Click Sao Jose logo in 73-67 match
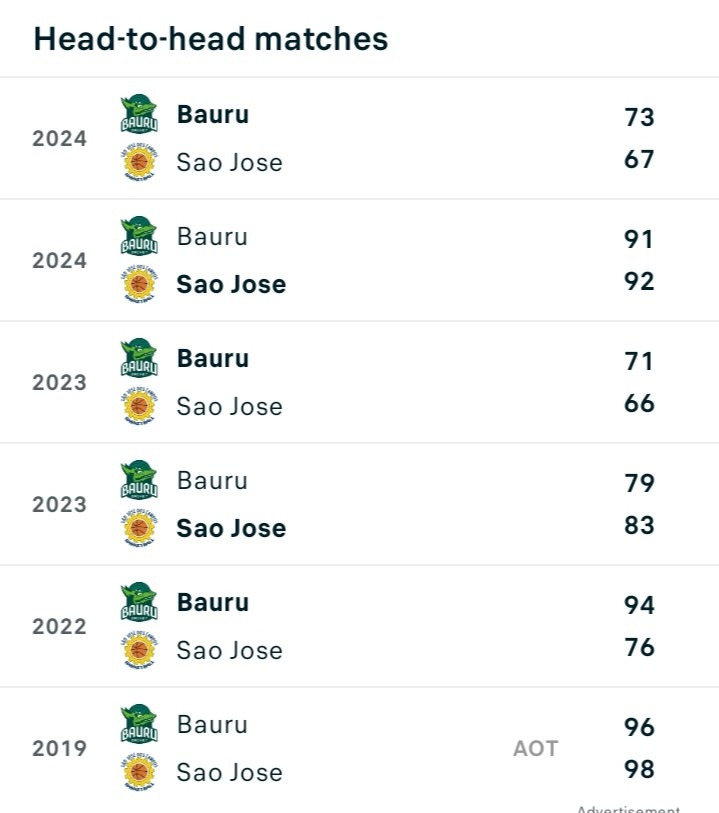Image resolution: width=719 pixels, height=813 pixels. click(139, 162)
